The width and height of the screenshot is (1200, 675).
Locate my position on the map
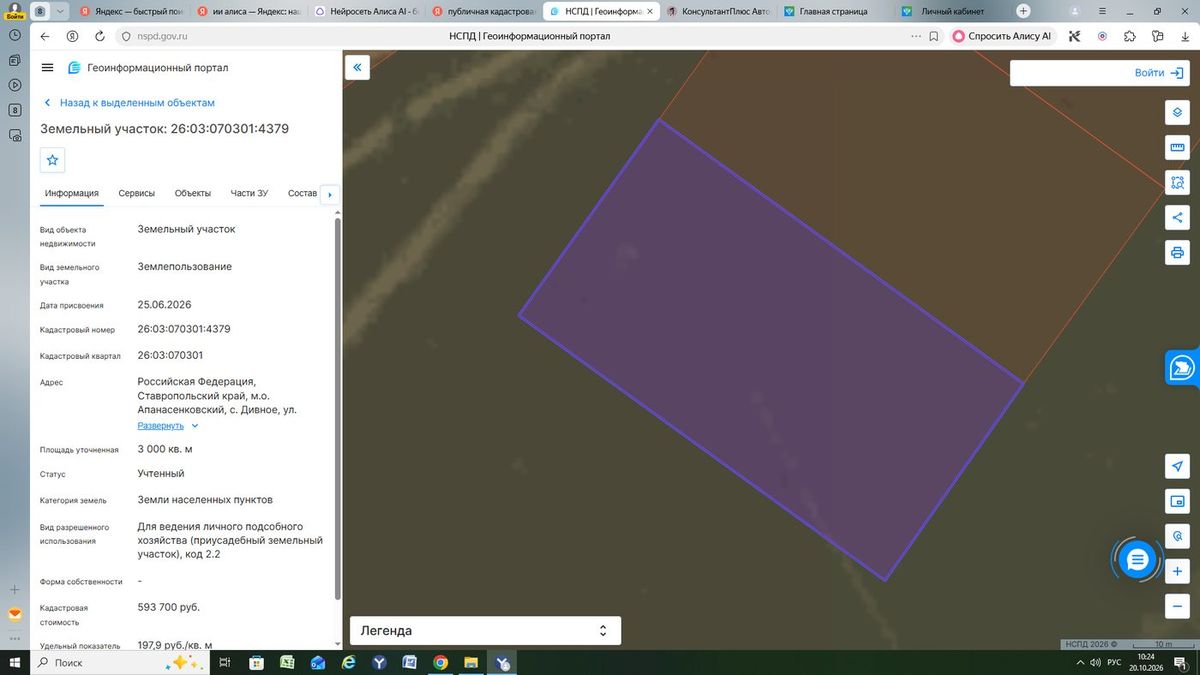point(1177,467)
